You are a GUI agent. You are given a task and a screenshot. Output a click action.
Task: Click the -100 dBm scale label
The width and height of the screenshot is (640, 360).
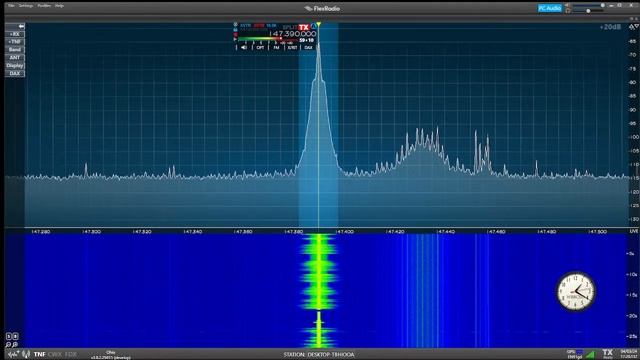(633, 137)
